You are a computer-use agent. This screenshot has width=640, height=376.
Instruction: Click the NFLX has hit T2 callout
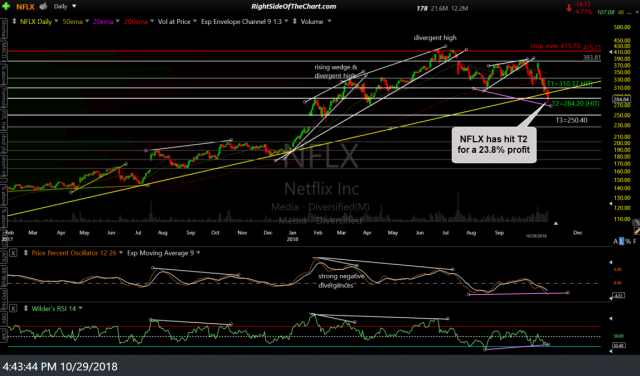493,145
